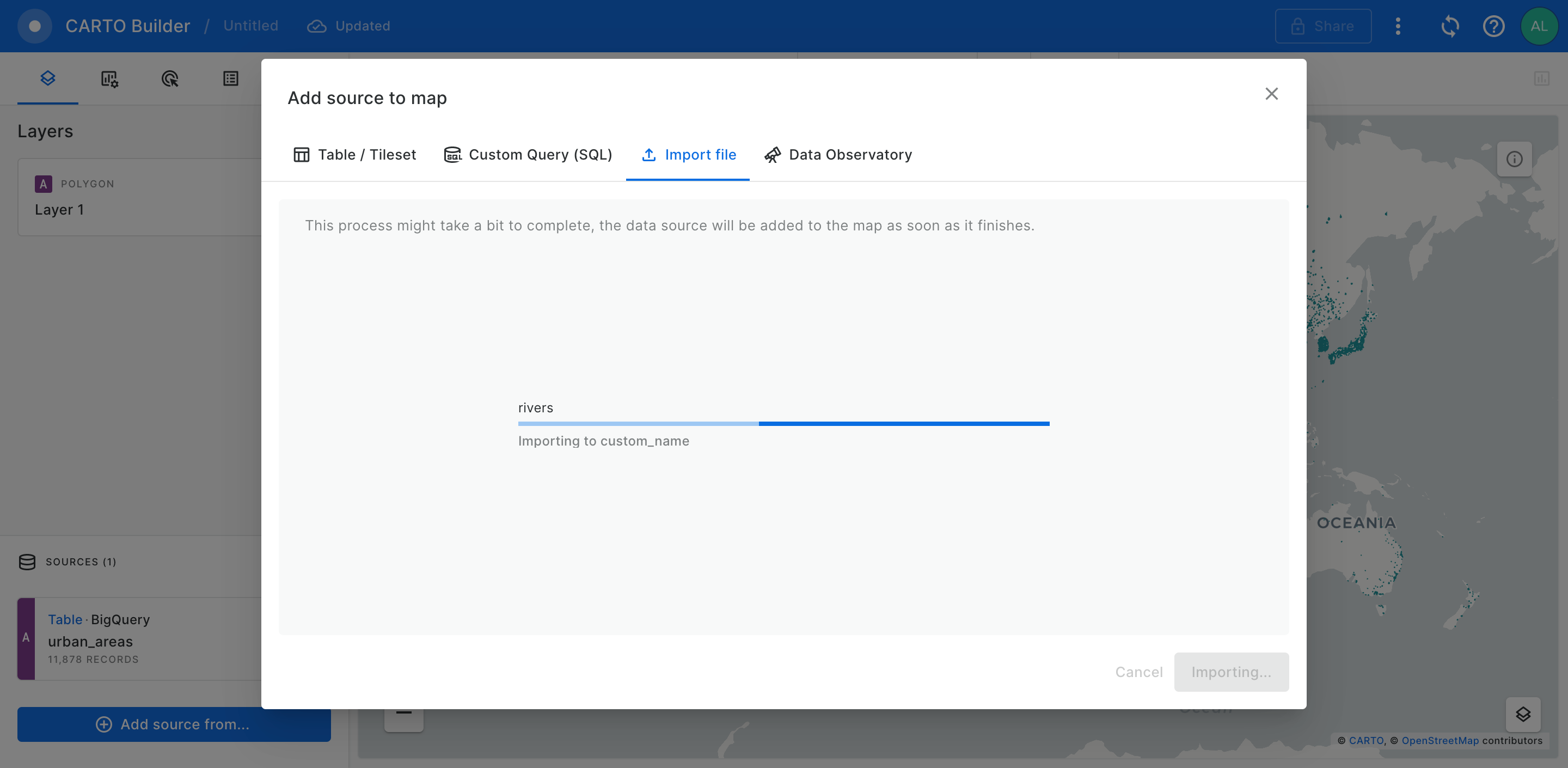
Task: Switch to the Table / Tileset tab
Action: point(355,155)
